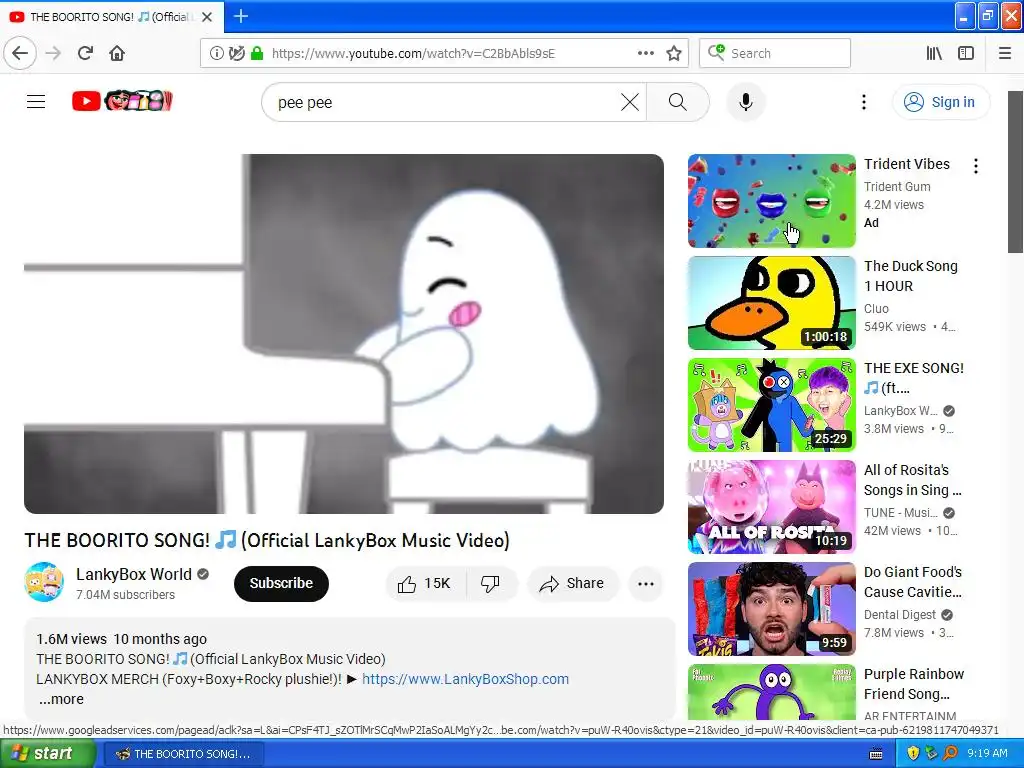Like the video with thumbs up 15K
The image size is (1024, 768).
pyautogui.click(x=426, y=583)
